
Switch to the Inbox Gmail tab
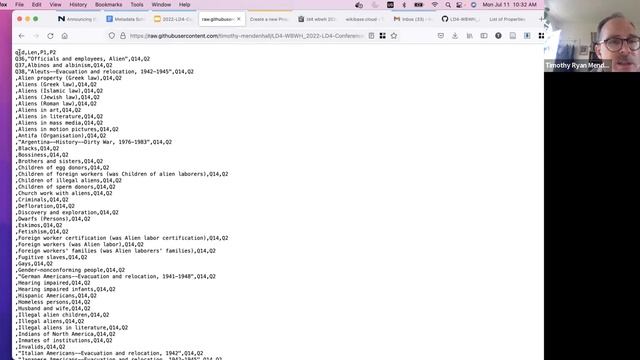412,19
